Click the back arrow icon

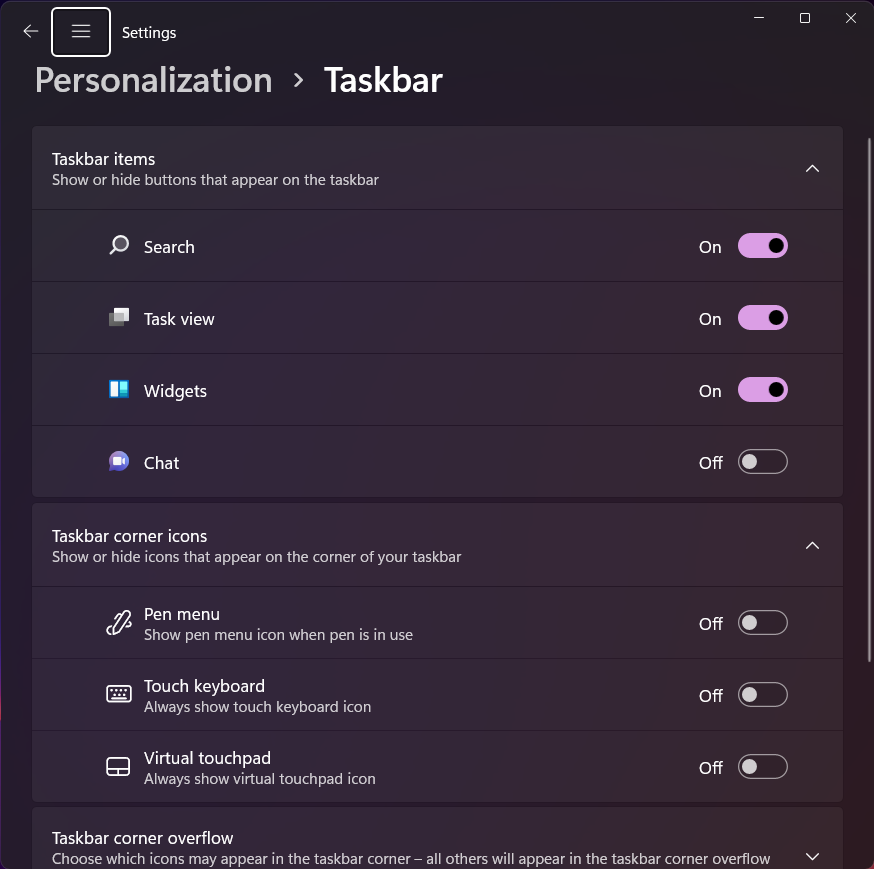(31, 32)
